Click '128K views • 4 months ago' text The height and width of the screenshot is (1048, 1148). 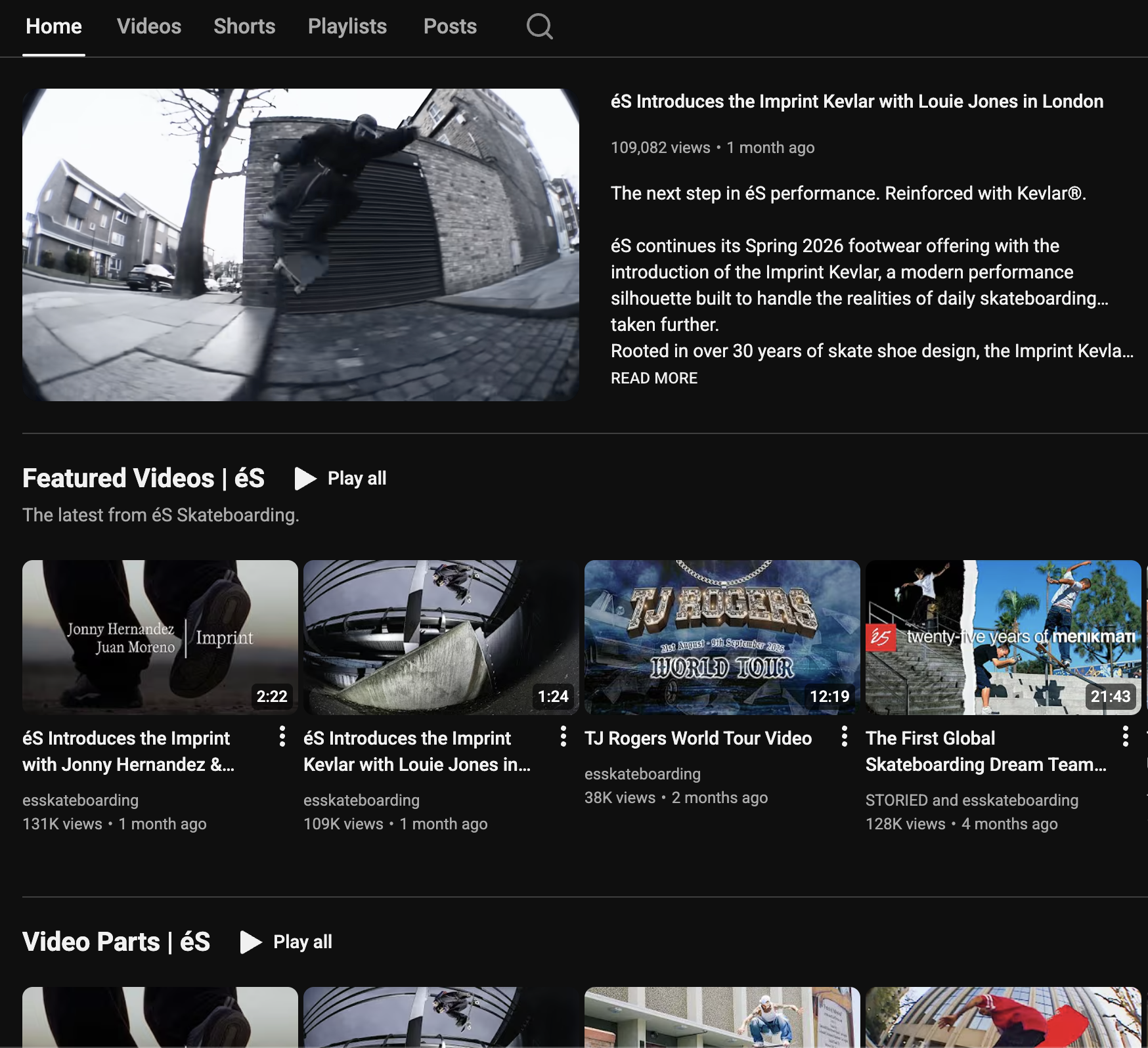coord(961,824)
